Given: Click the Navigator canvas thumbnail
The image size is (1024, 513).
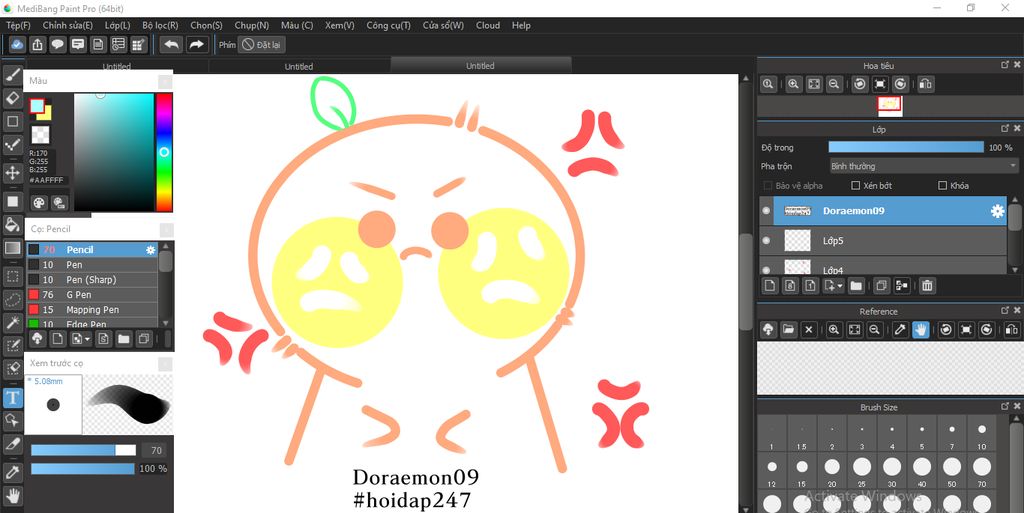Looking at the screenshot, I should pyautogui.click(x=889, y=104).
